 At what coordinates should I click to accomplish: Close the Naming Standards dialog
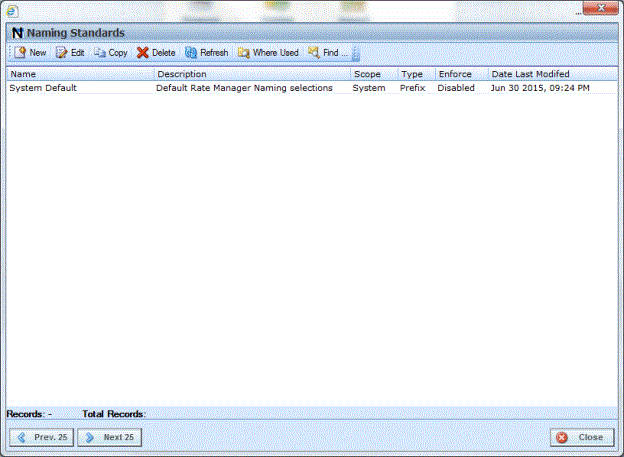pos(582,437)
